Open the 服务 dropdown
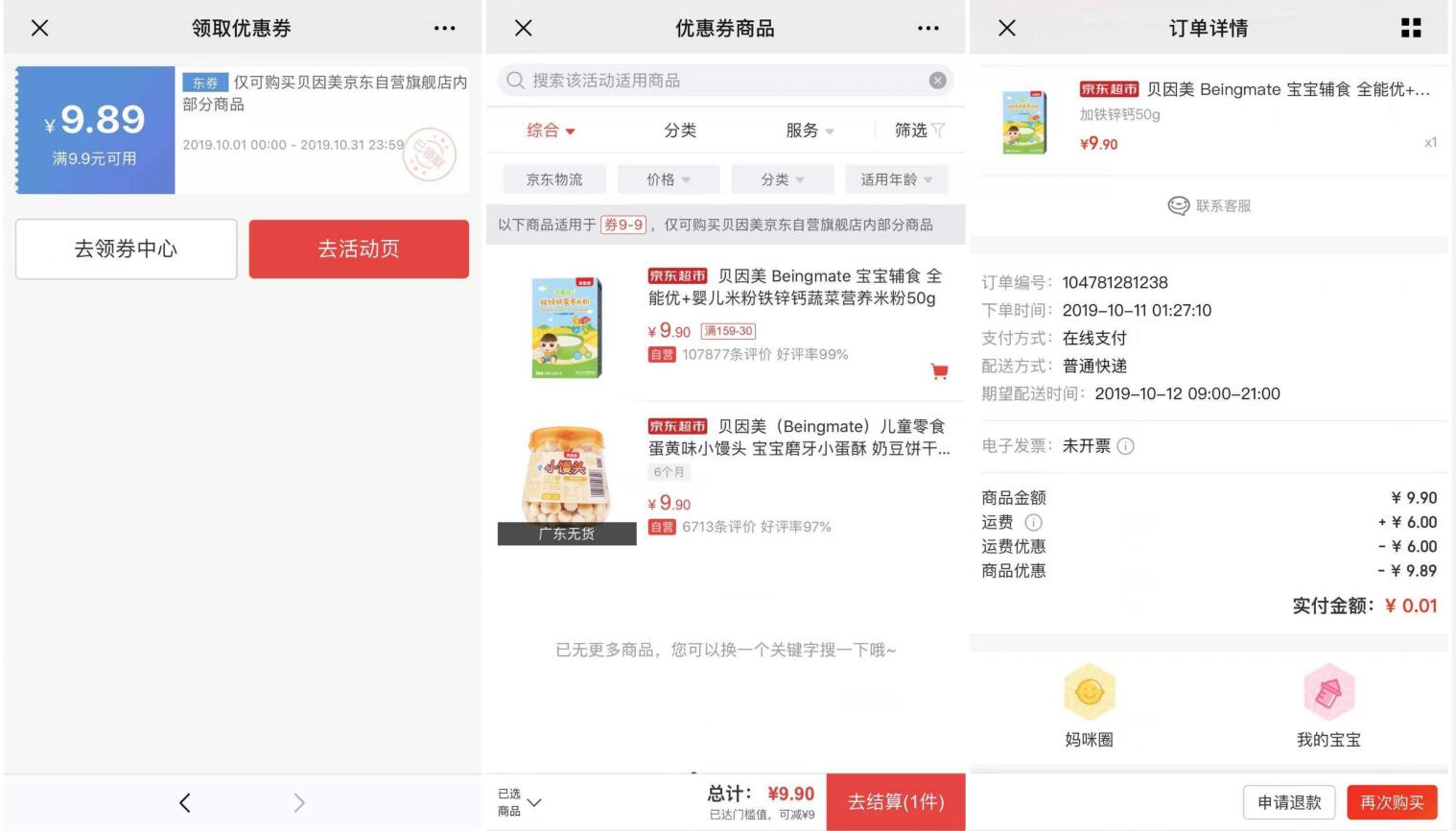Image resolution: width=1456 pixels, height=831 pixels. [x=810, y=131]
